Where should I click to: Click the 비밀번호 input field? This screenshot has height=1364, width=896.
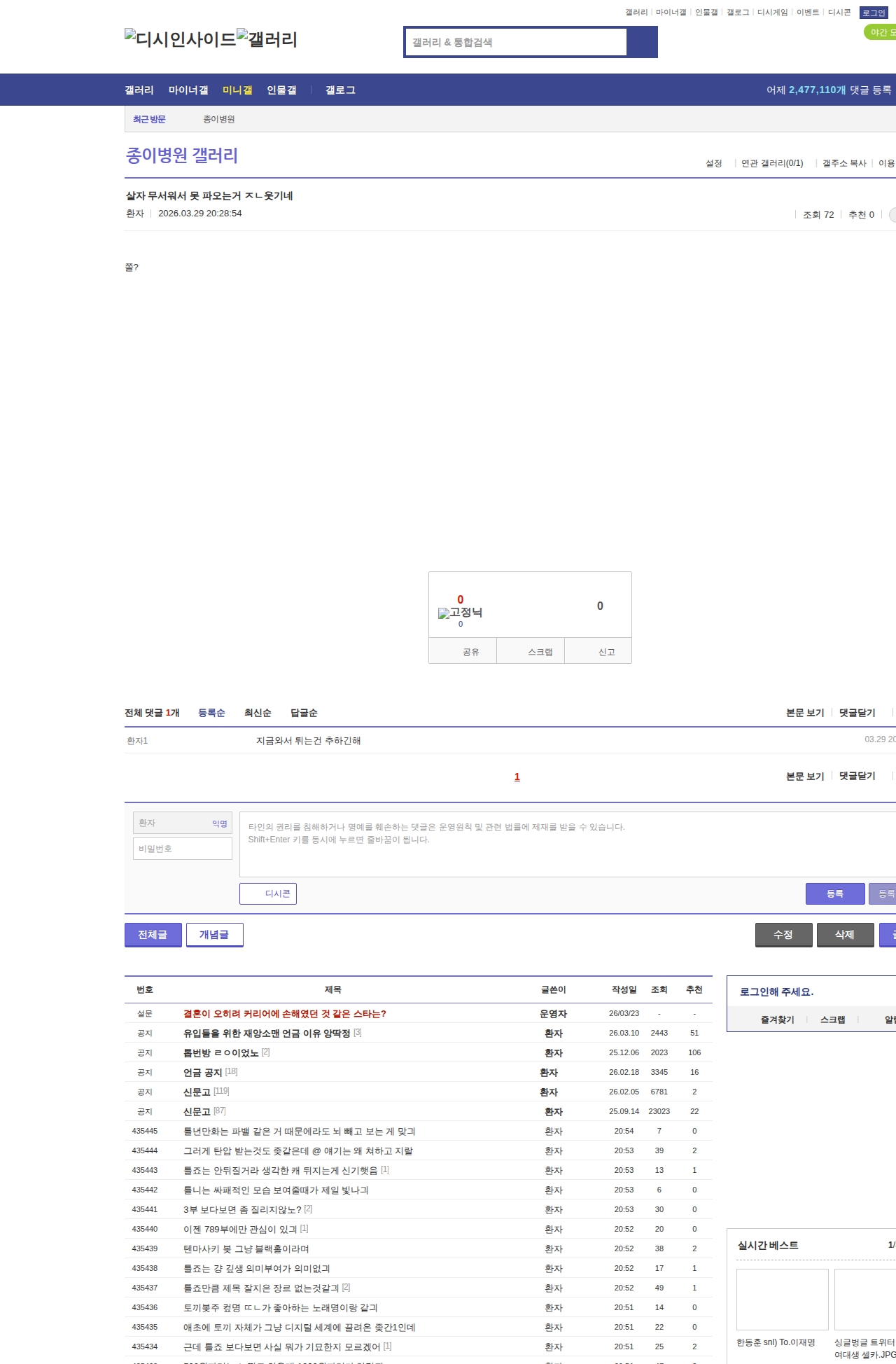[183, 849]
